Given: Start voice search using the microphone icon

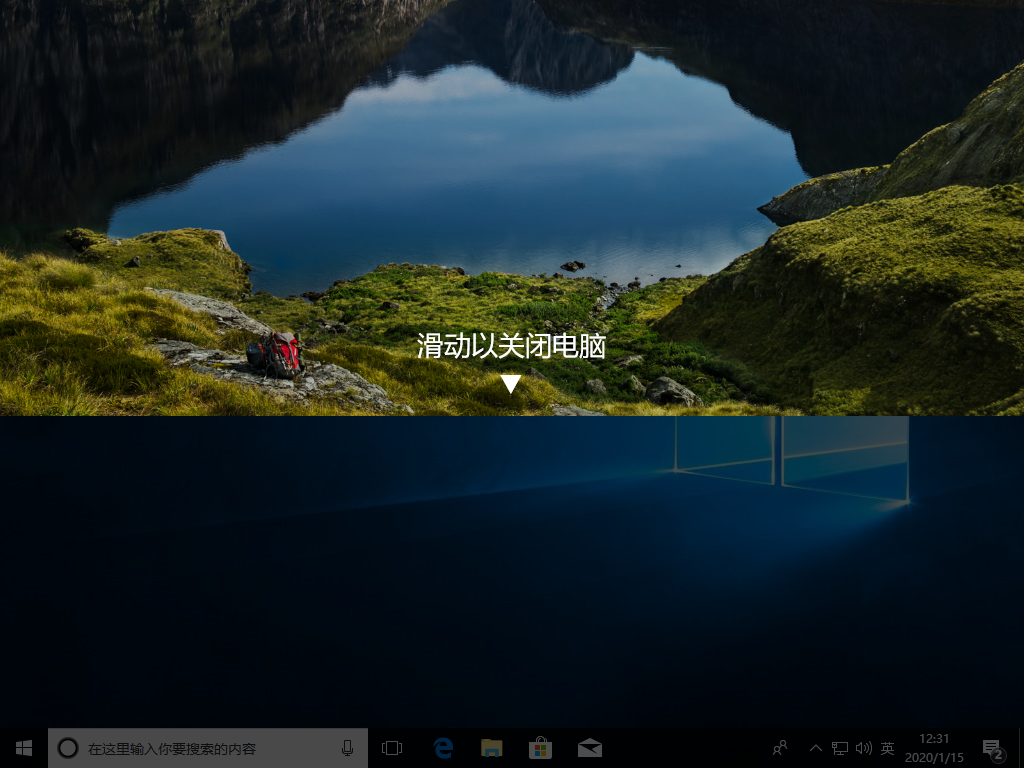Looking at the screenshot, I should point(347,747).
